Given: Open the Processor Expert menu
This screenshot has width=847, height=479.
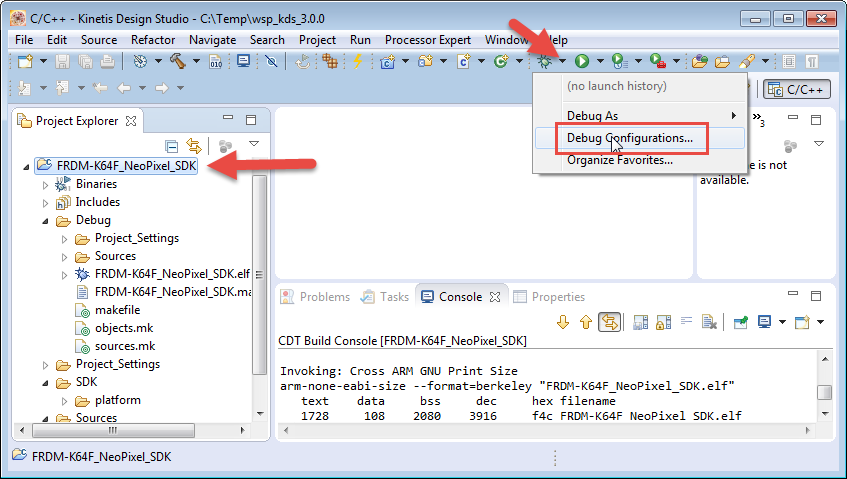Looking at the screenshot, I should (428, 39).
